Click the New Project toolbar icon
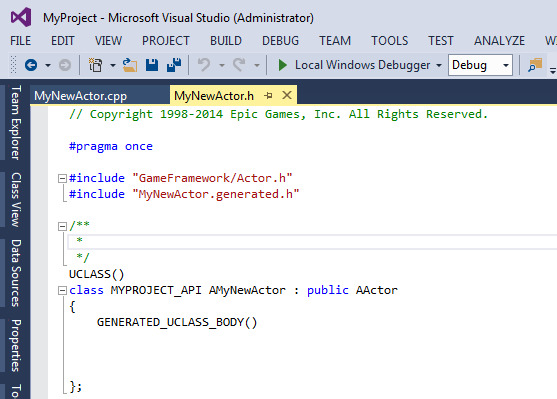The height and width of the screenshot is (399, 557). tap(95, 65)
